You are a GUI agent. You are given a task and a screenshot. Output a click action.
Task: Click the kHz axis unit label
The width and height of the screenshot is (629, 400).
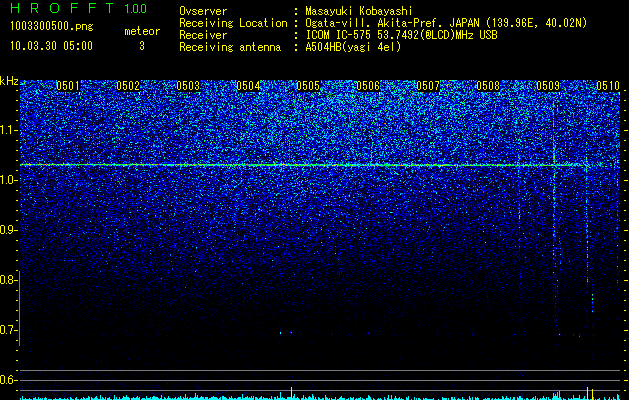click(x=9, y=81)
